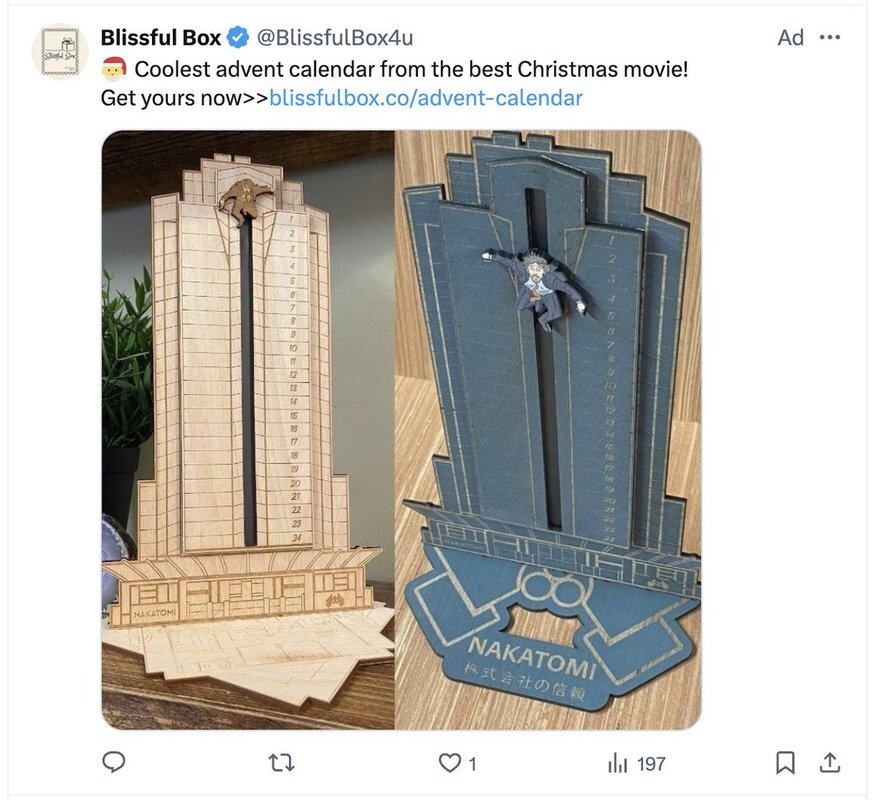Open the wooden Nakatomi calendar photo
The image size is (894, 800).
click(x=248, y=430)
